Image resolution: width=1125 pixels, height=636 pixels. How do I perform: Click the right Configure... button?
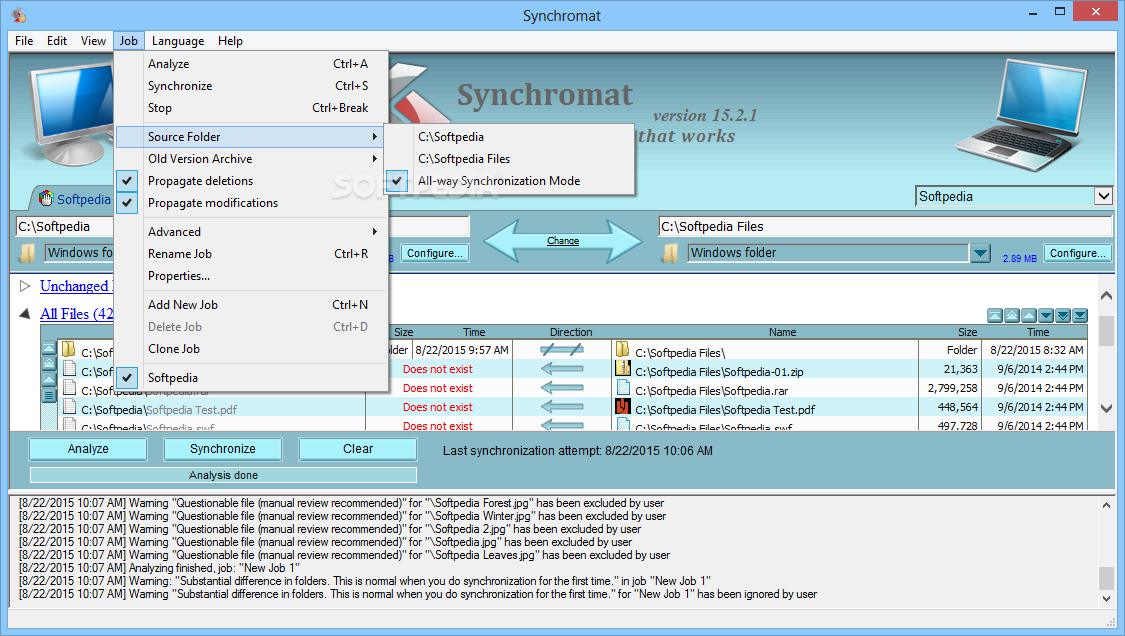[x=1078, y=253]
